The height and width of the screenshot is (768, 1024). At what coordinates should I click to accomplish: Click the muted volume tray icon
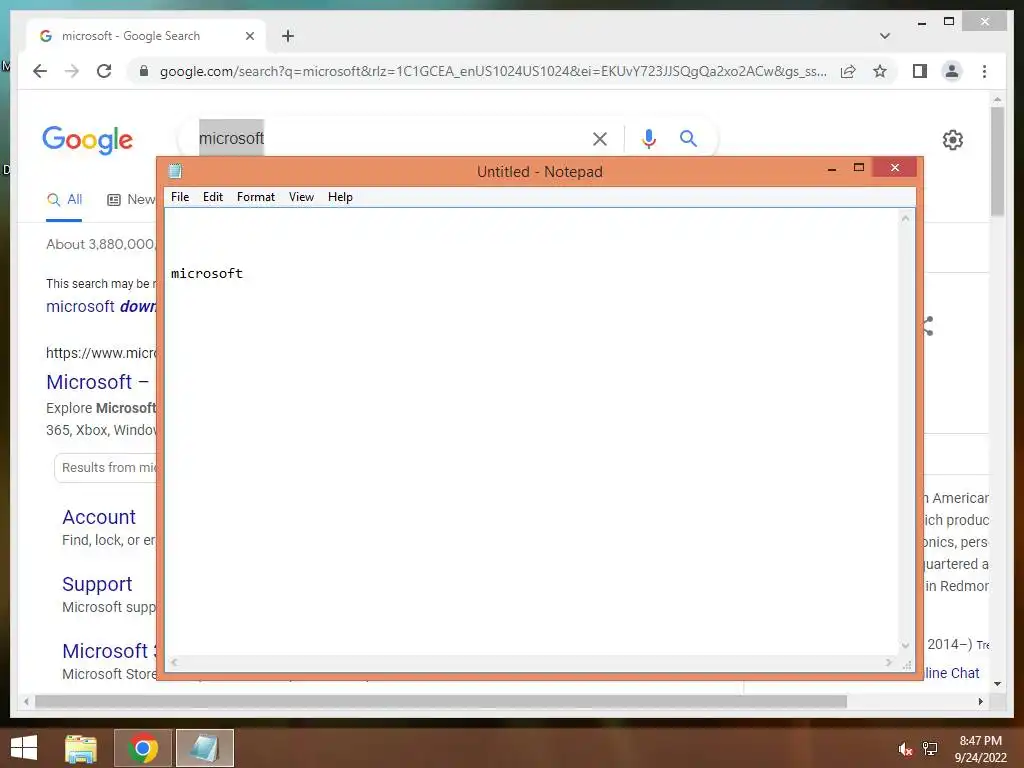904,749
